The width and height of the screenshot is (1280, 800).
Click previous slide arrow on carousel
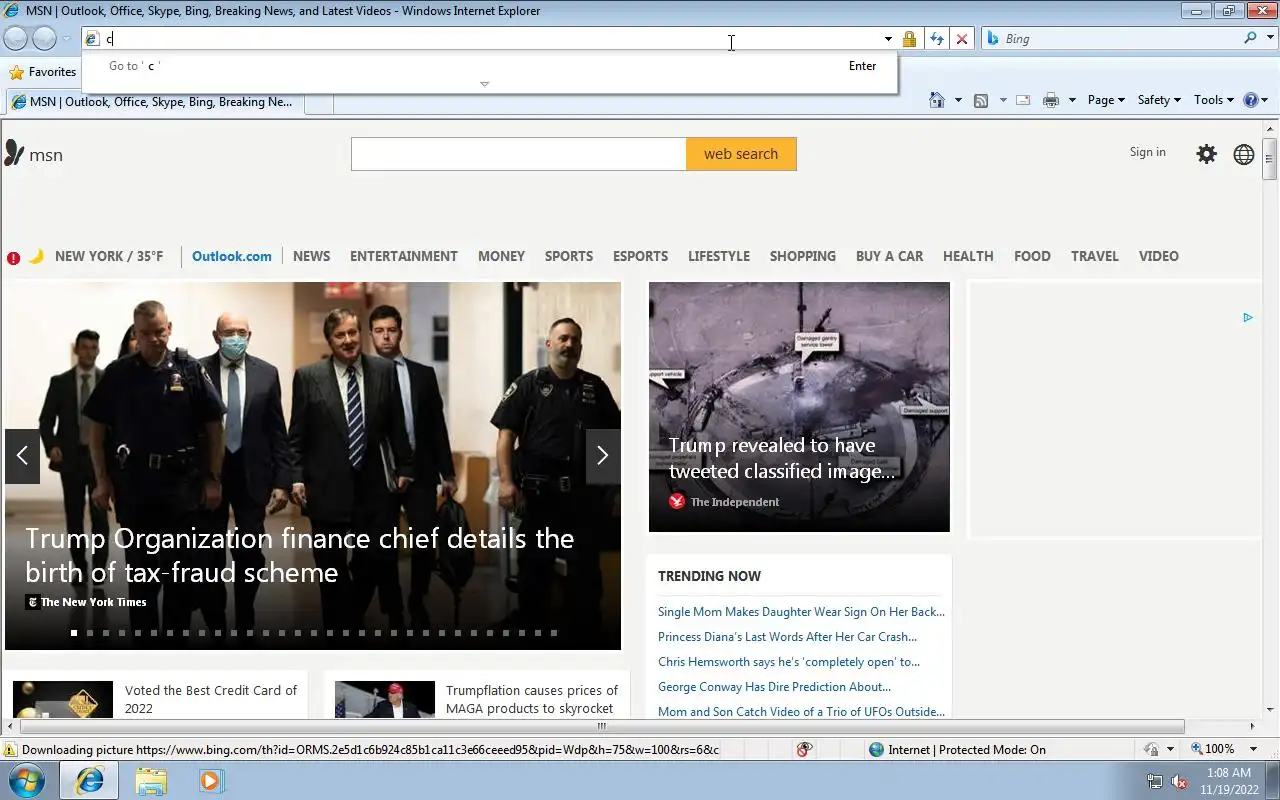click(x=22, y=456)
